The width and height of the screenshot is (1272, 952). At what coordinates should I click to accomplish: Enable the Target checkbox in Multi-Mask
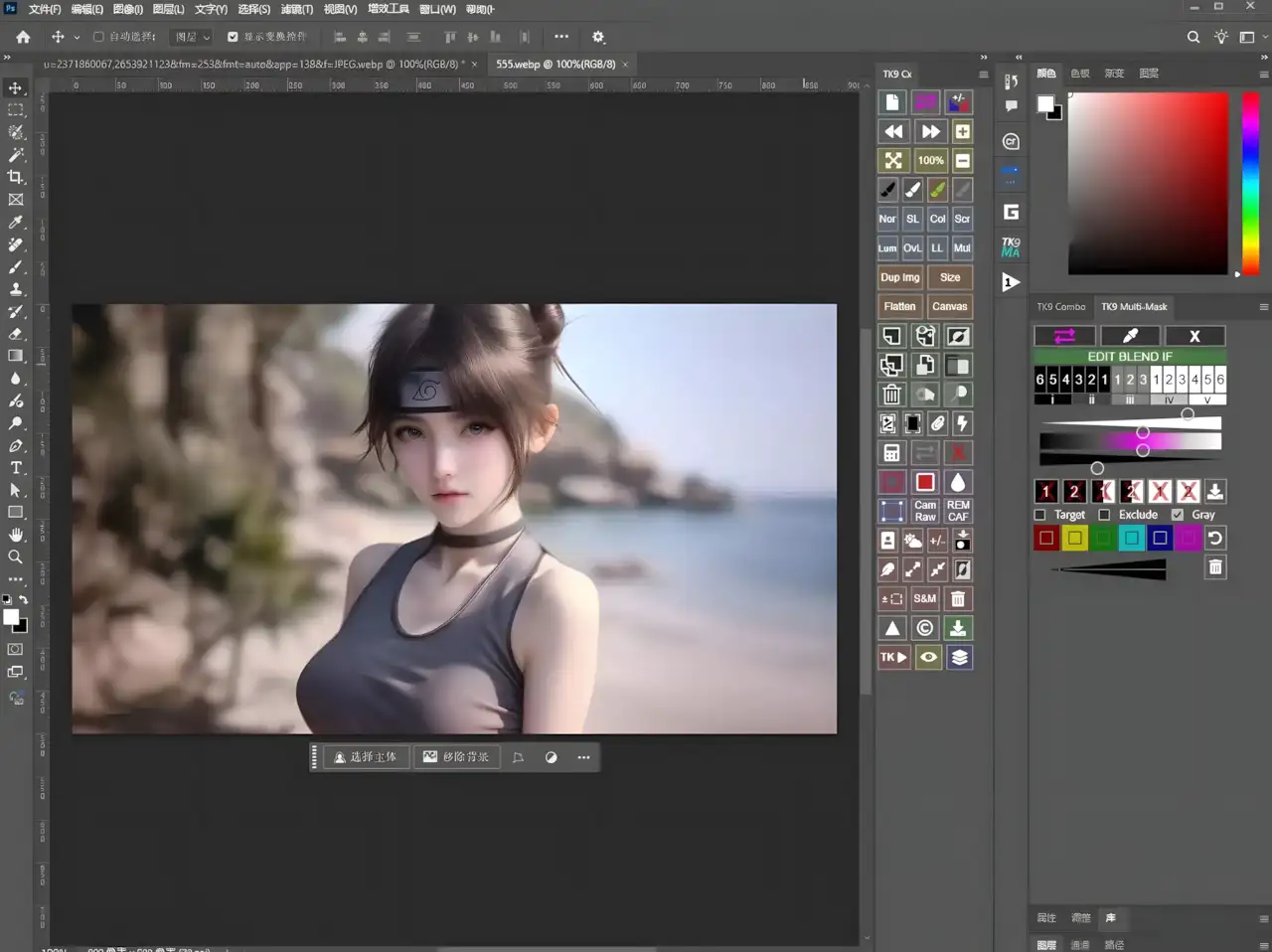tap(1040, 515)
